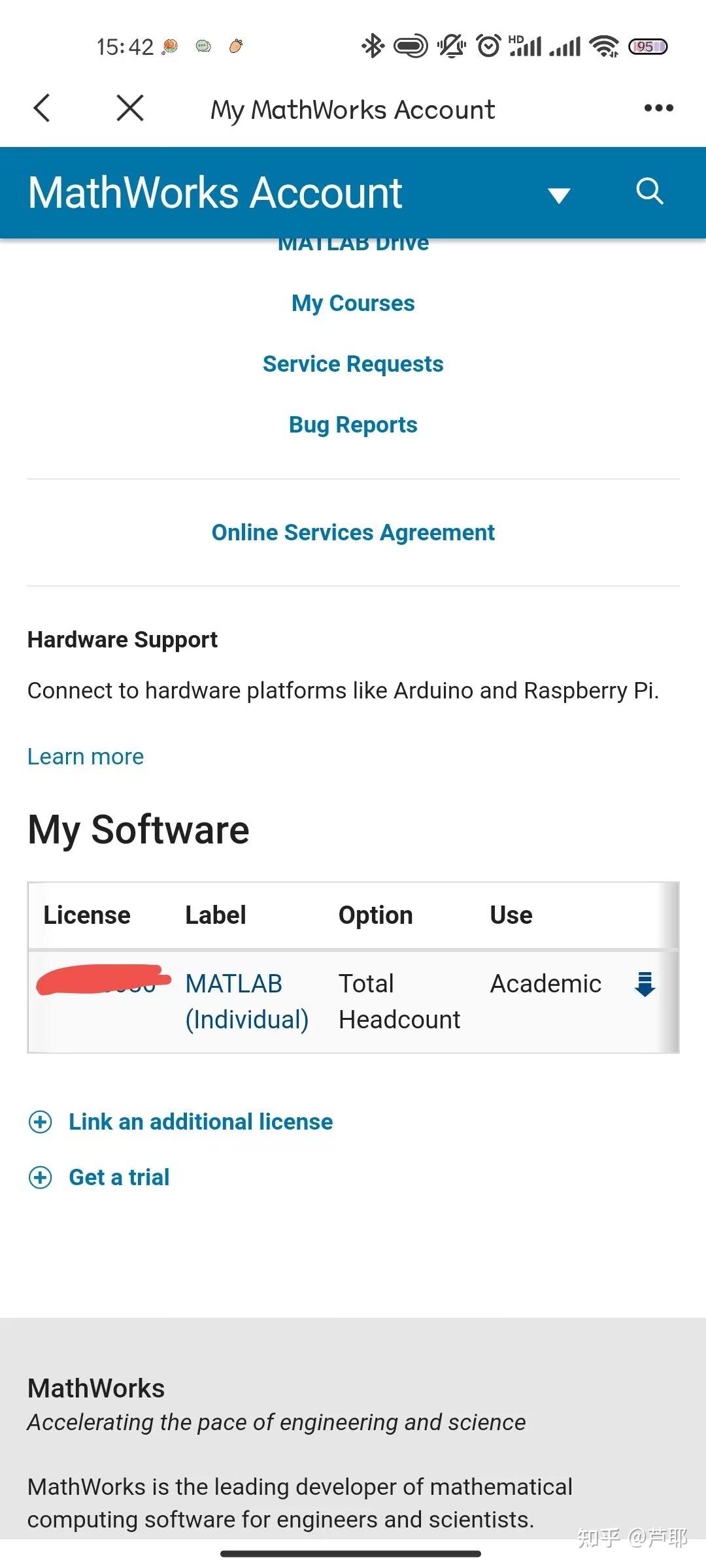Choose the Get a trial link
The height and width of the screenshot is (1568, 706).
119,1177
